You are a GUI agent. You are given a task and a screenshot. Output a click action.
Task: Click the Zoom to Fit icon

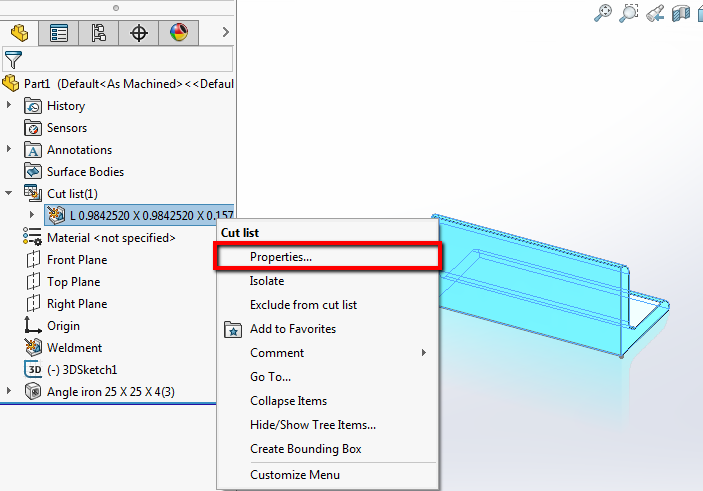click(603, 13)
